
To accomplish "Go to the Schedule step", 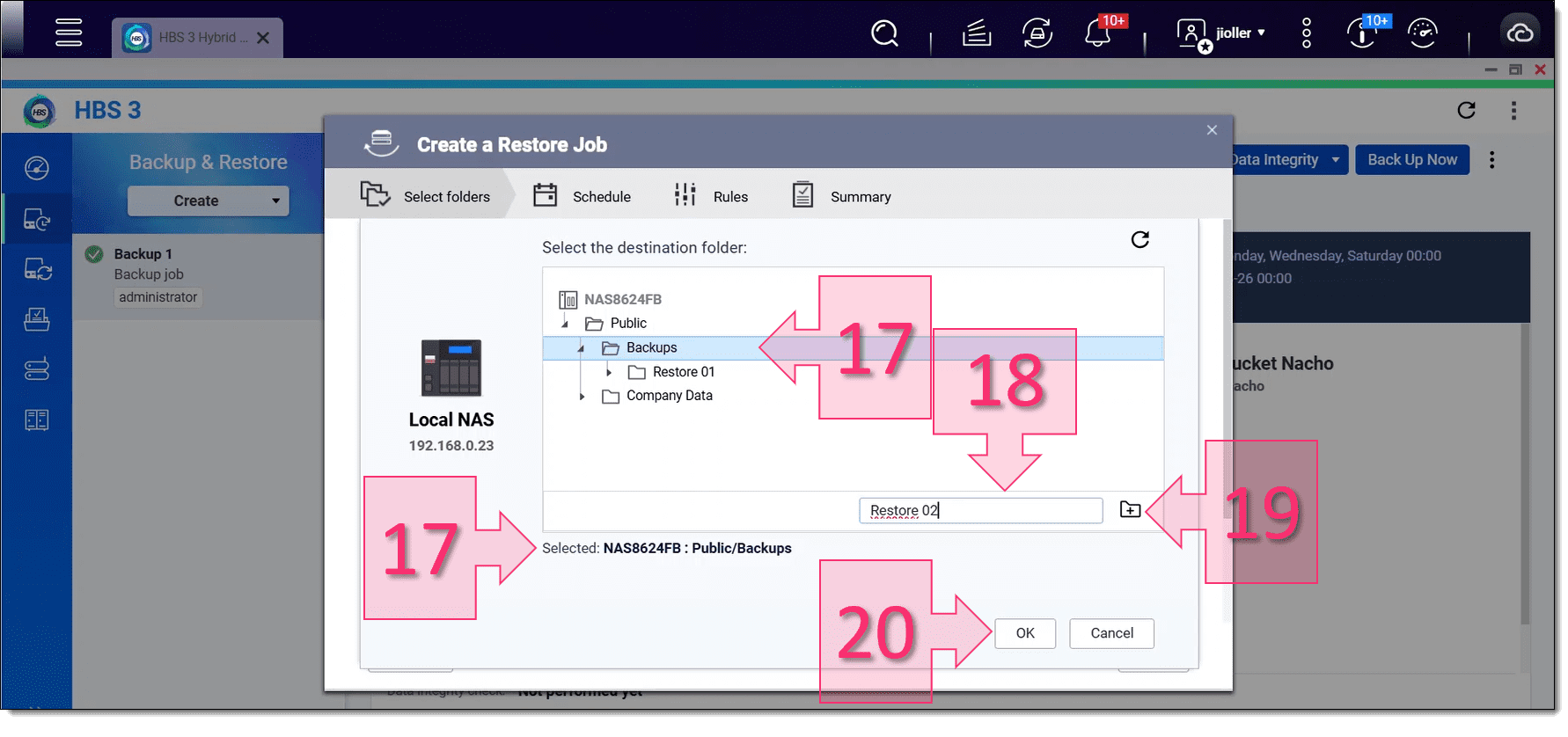I will (583, 196).
